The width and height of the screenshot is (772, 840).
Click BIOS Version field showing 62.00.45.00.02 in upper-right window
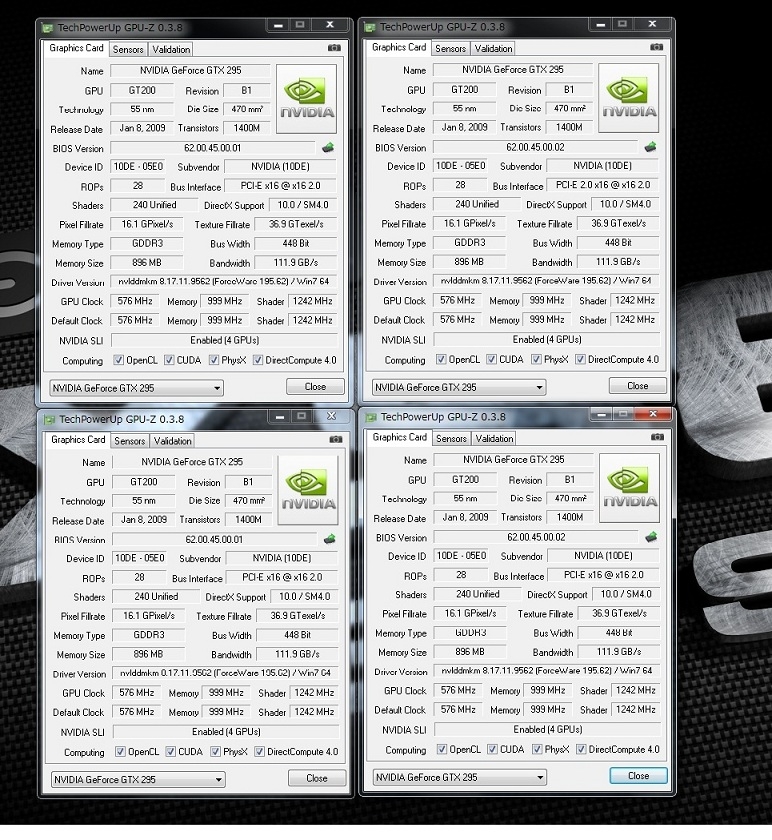(x=535, y=147)
